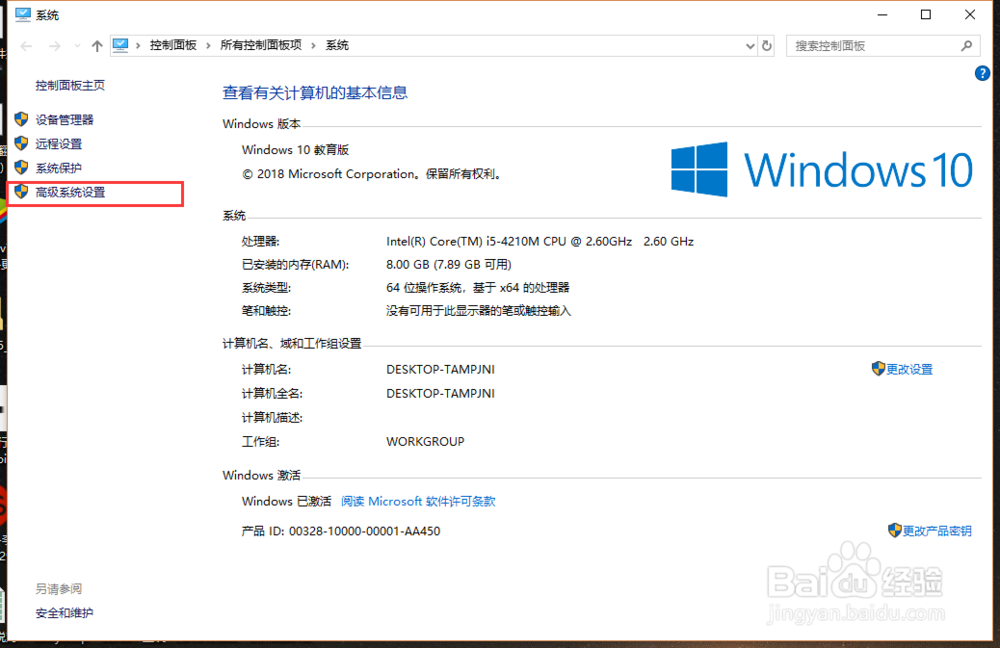Click 更改产品密钥 link

[937, 531]
